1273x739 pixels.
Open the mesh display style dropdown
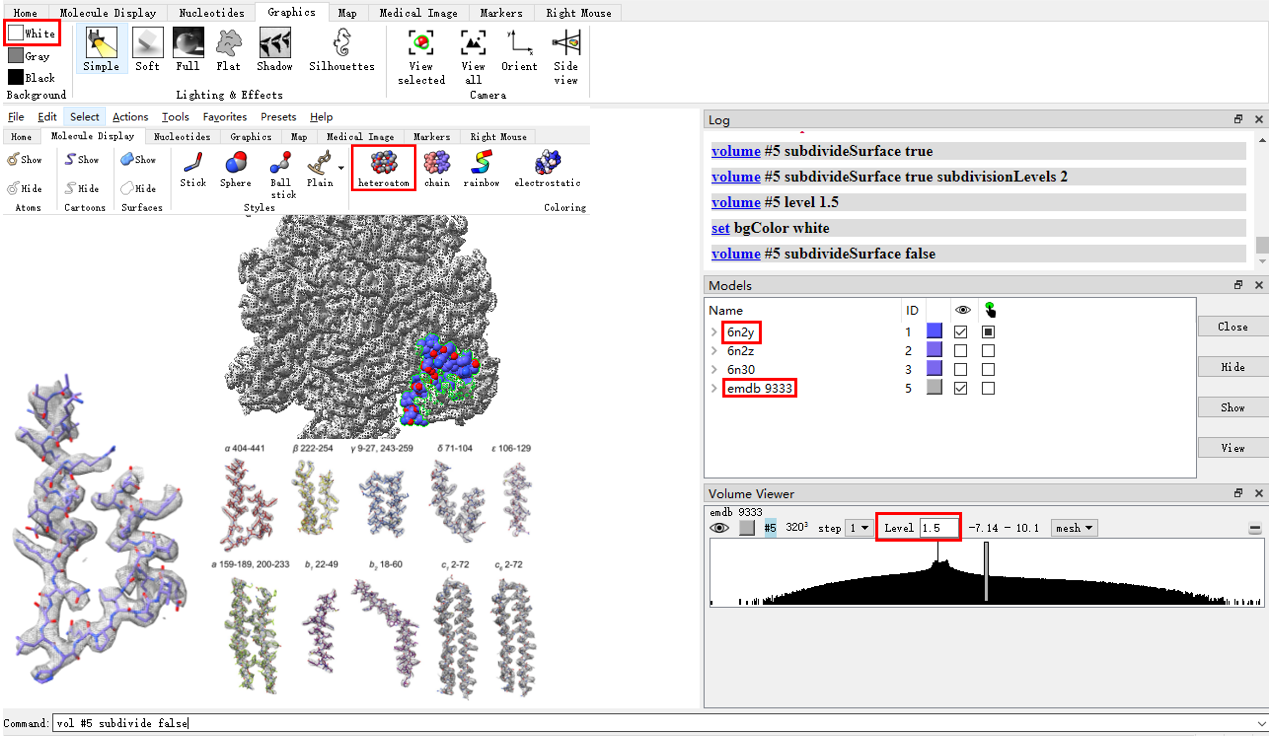[x=1073, y=527]
